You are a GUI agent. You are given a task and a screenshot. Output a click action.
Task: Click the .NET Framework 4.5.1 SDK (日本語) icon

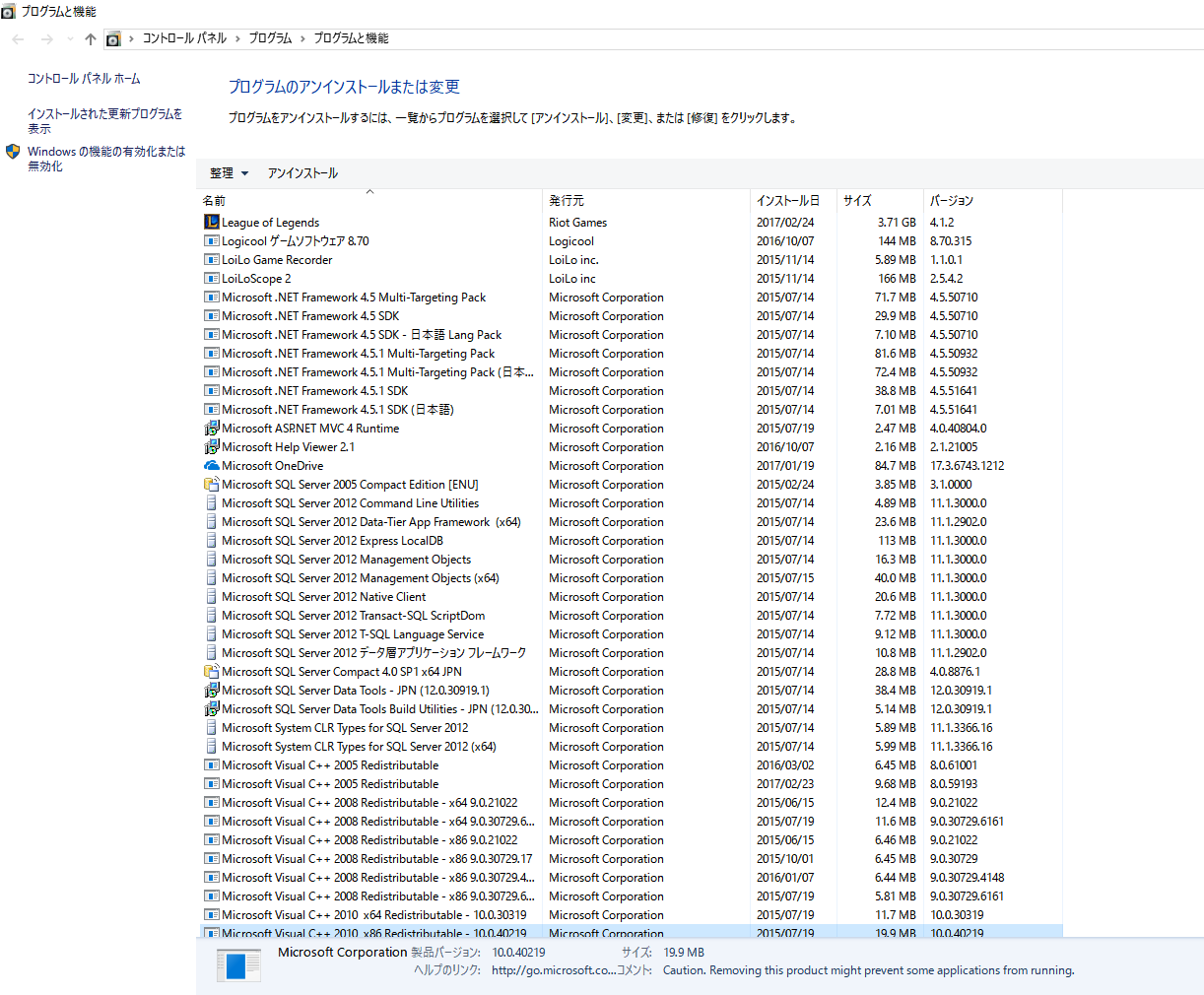click(211, 409)
